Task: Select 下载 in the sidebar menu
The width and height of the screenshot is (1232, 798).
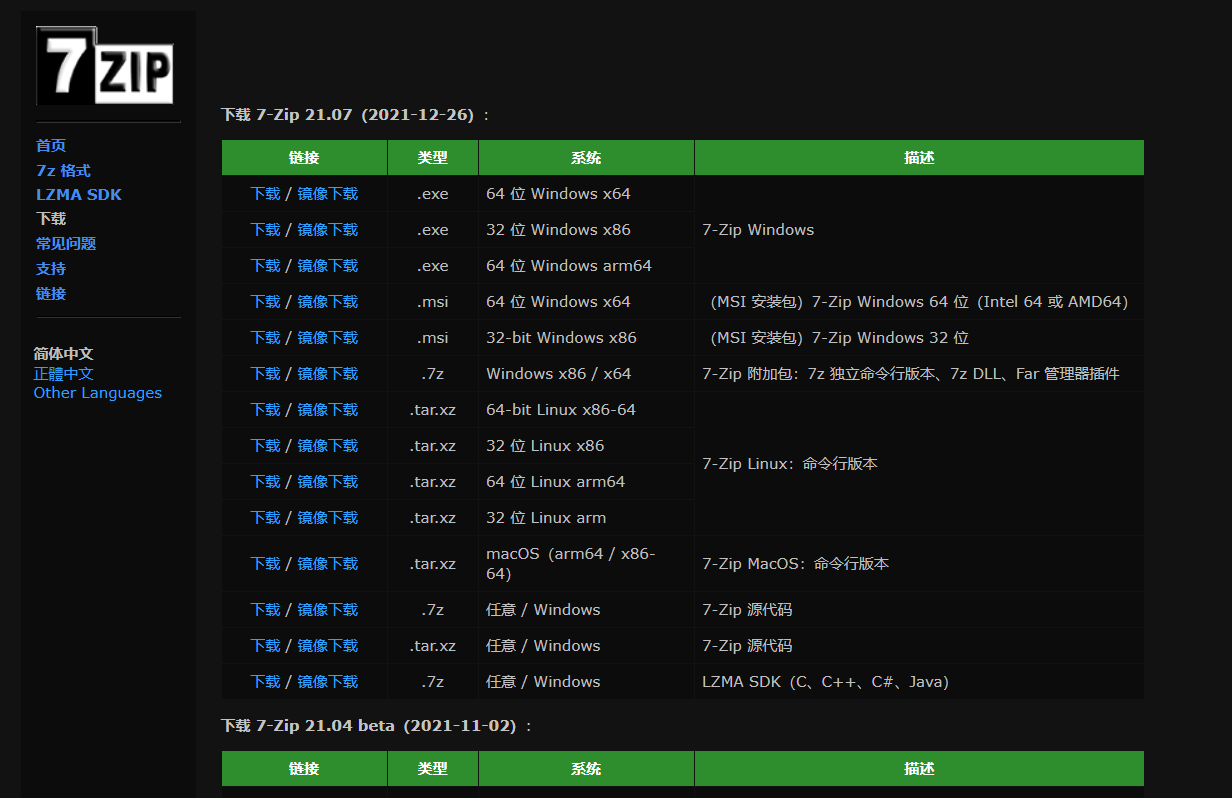Action: [51, 219]
